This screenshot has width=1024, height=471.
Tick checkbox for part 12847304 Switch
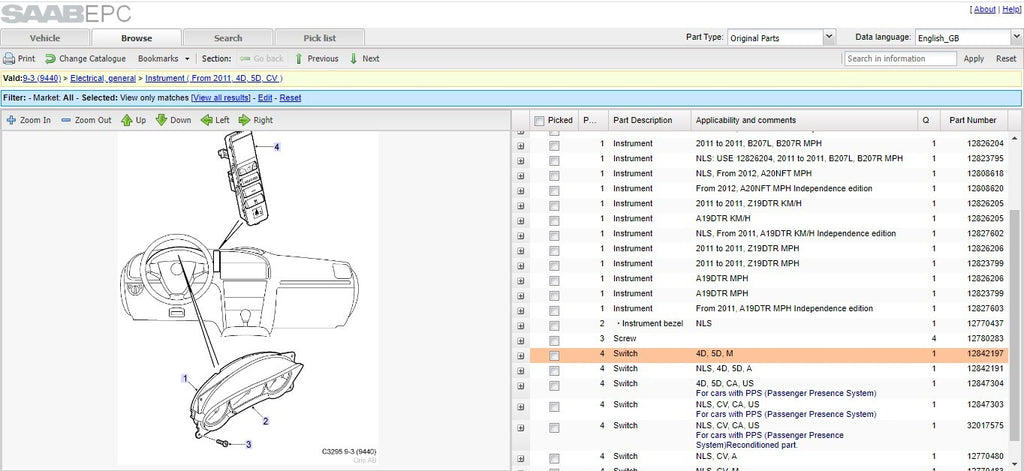pos(554,386)
